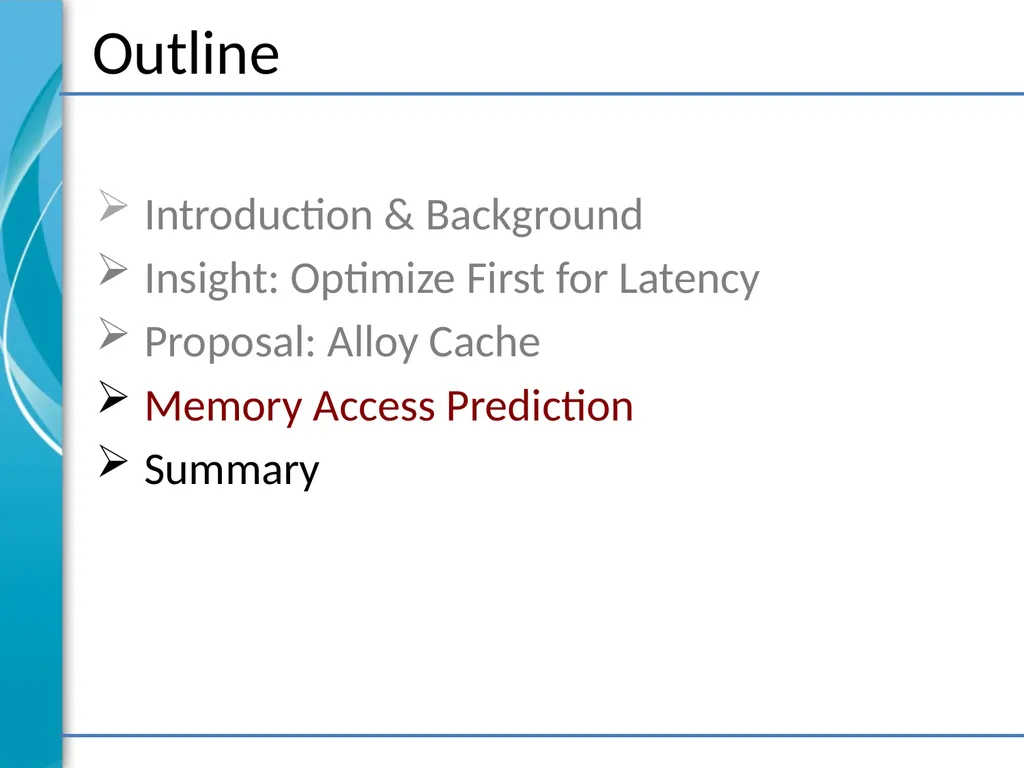This screenshot has height=768, width=1024.
Task: Click the blue horizontal line at slide bottom
Action: pyautogui.click(x=542, y=735)
